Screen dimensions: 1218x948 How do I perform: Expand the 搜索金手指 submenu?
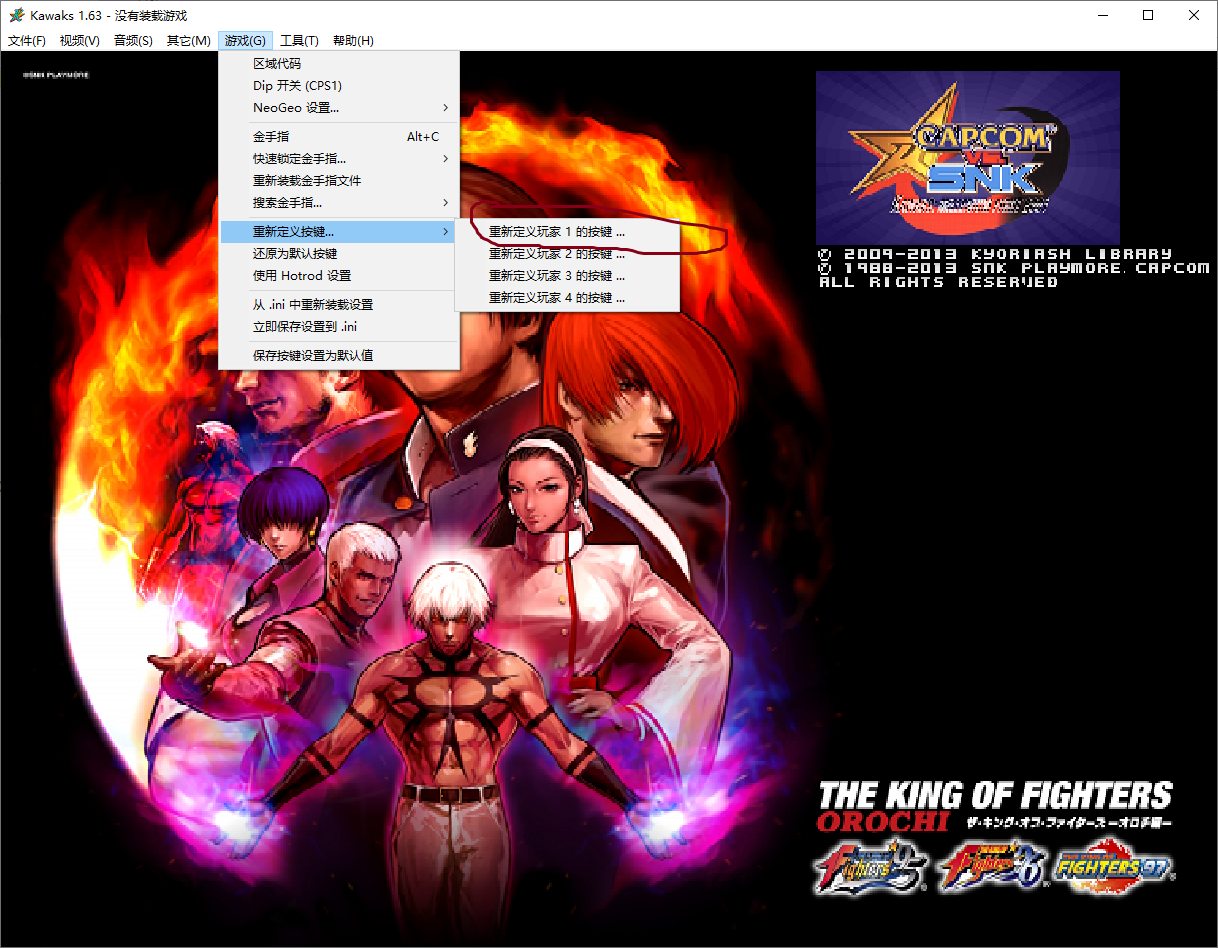click(x=288, y=203)
